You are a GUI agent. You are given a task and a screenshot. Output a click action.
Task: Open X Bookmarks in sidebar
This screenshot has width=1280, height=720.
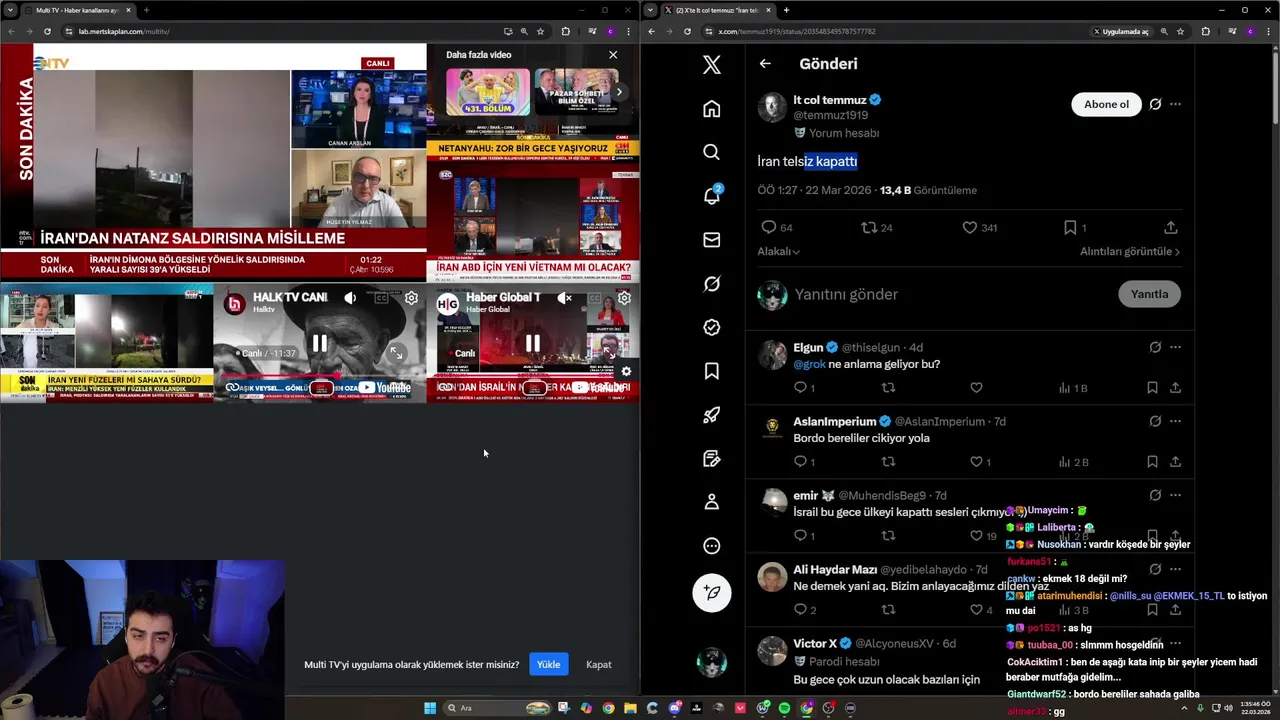coord(711,371)
